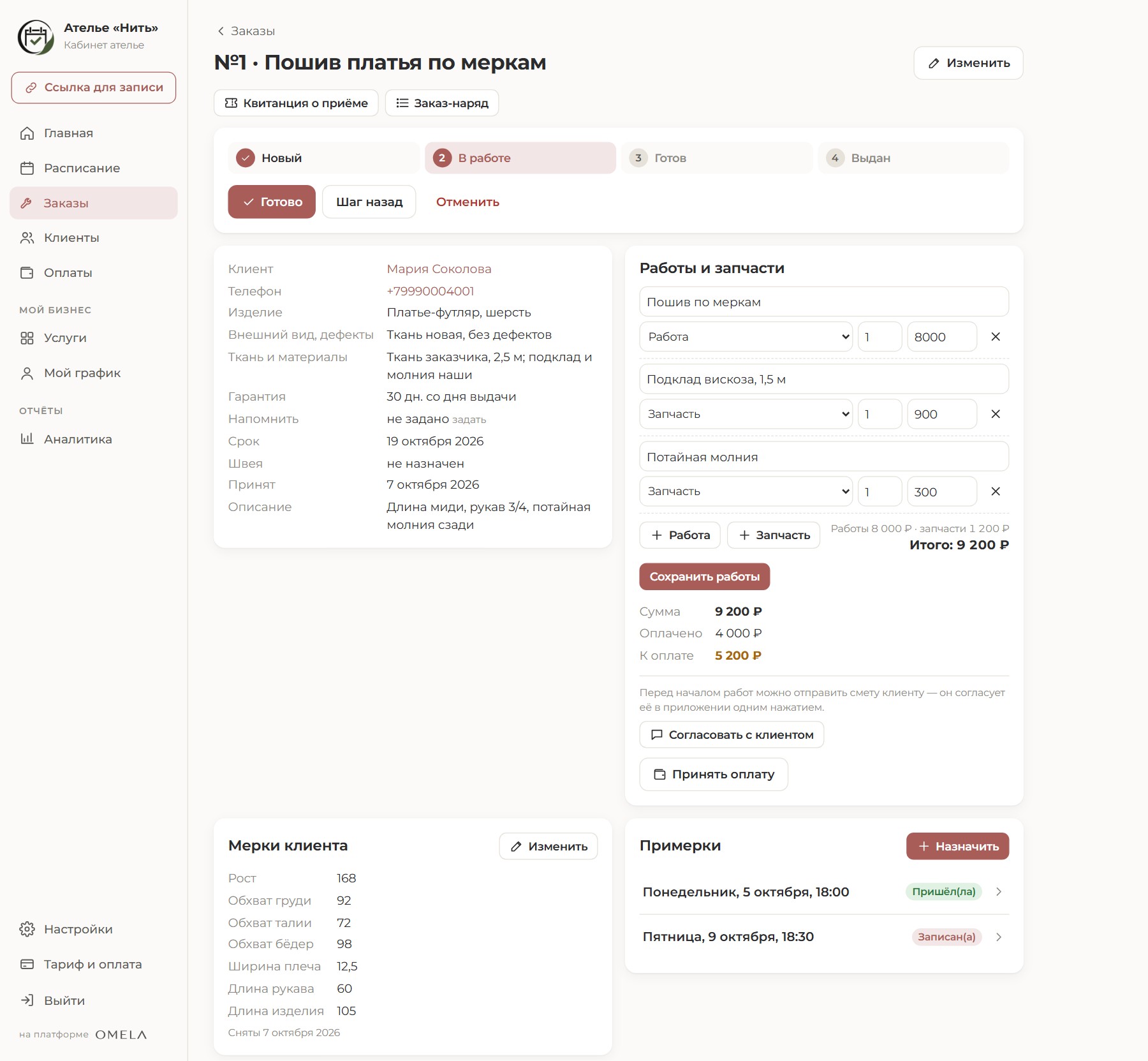Click Шаг назад button
This screenshot has width=1148, height=1061.
click(369, 202)
